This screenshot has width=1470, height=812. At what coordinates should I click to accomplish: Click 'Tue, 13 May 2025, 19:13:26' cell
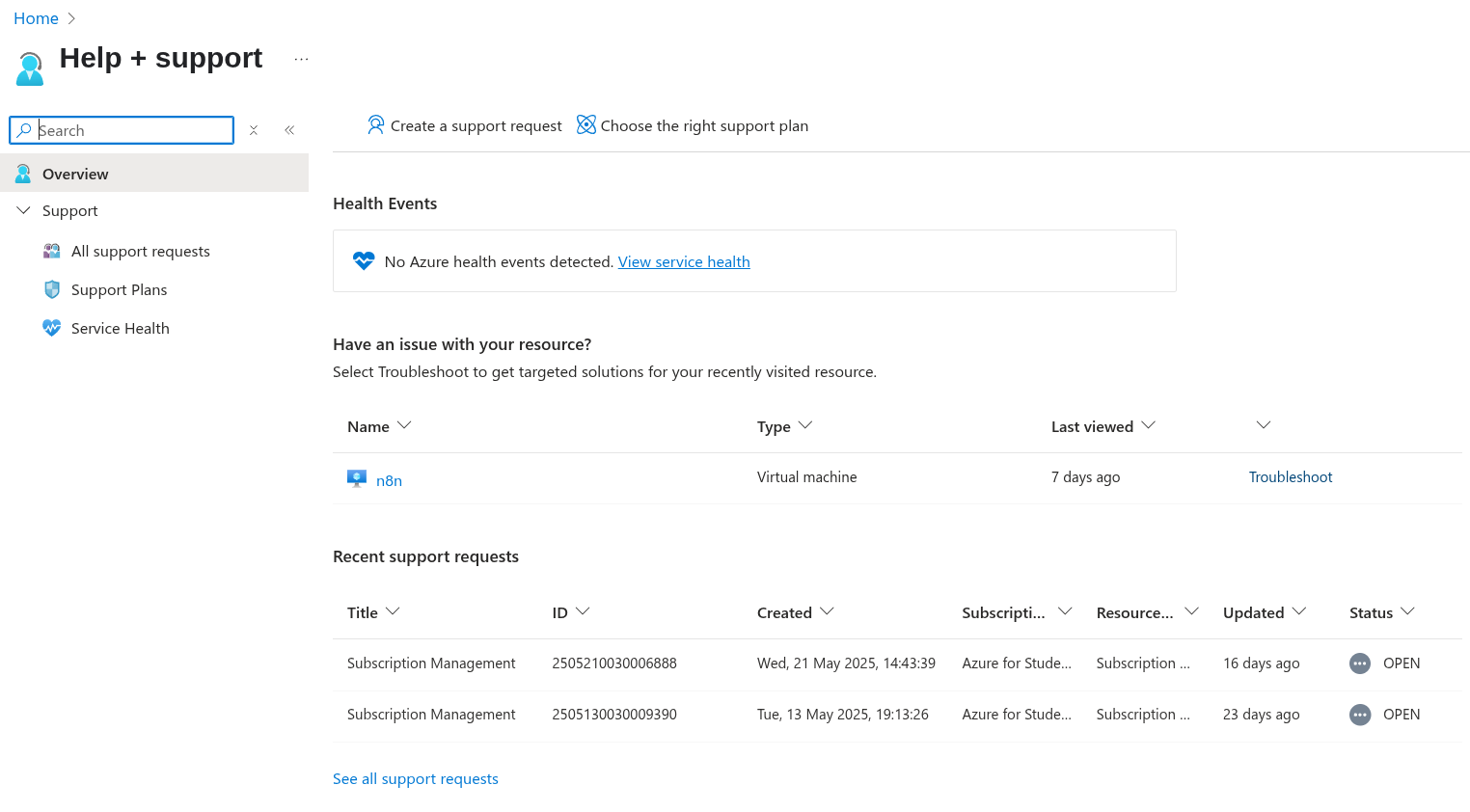(843, 715)
